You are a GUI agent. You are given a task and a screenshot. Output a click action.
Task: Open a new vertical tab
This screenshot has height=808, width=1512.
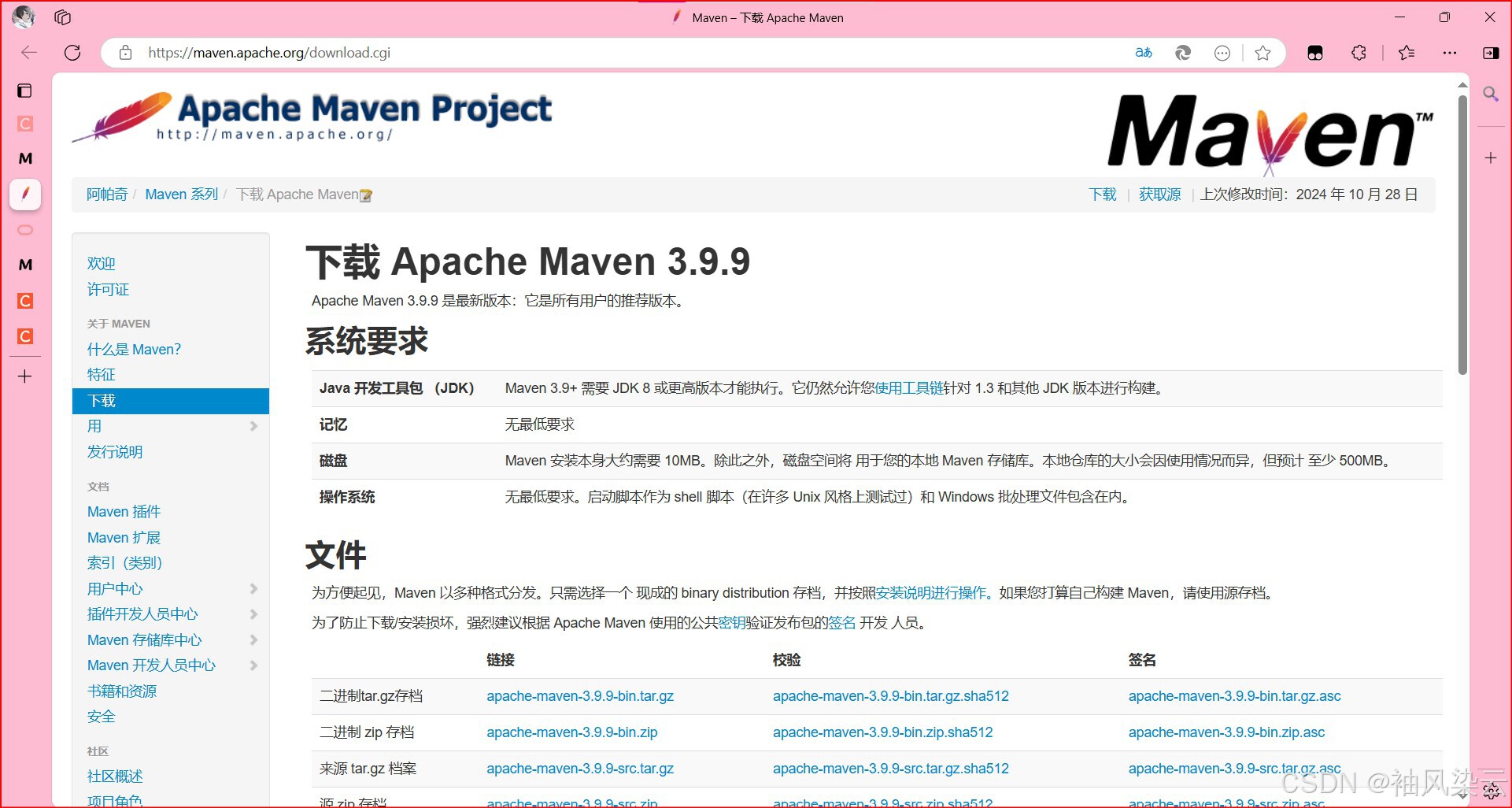(x=25, y=376)
